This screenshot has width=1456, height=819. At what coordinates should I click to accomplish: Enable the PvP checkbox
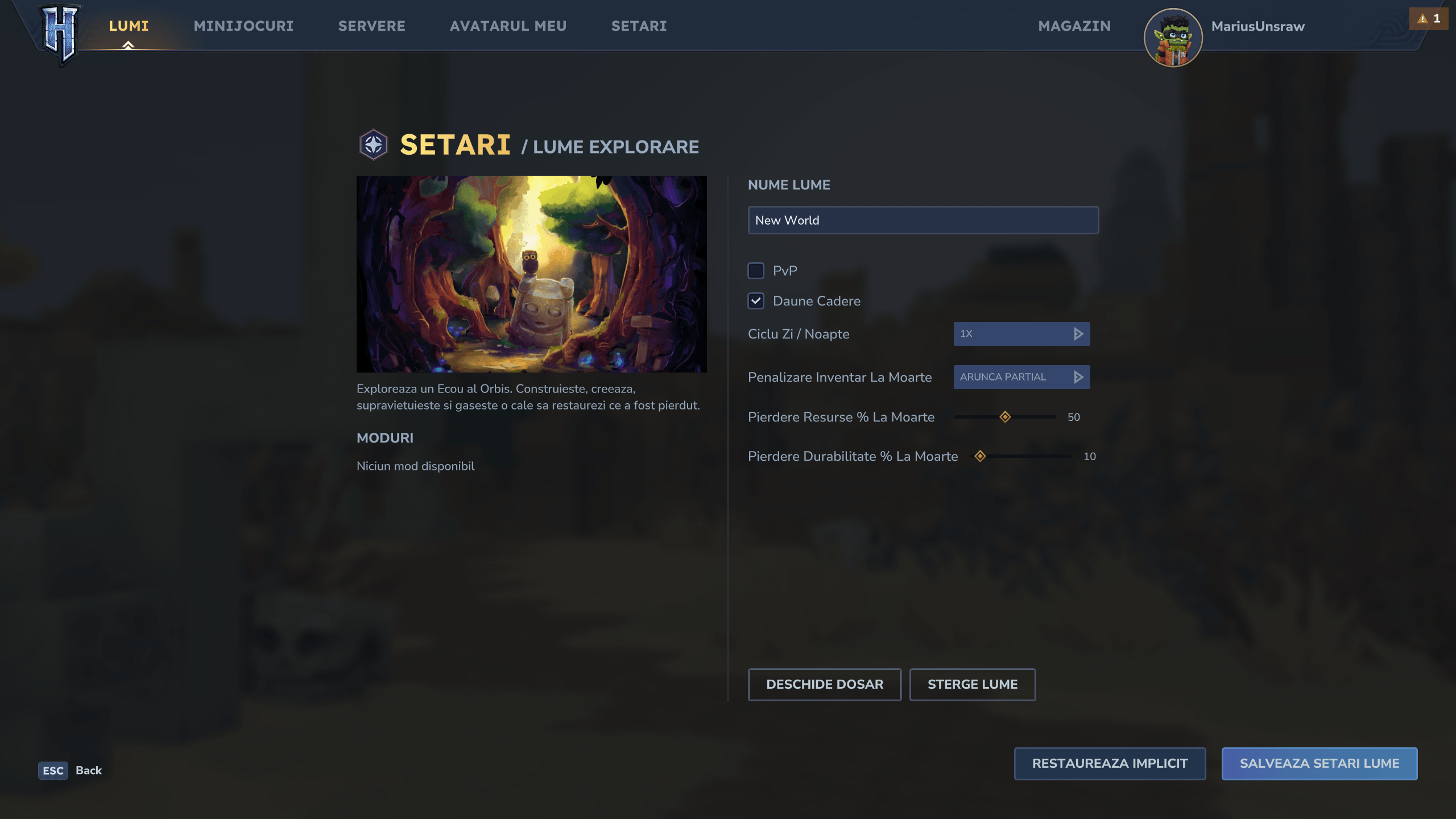pyautogui.click(x=756, y=271)
